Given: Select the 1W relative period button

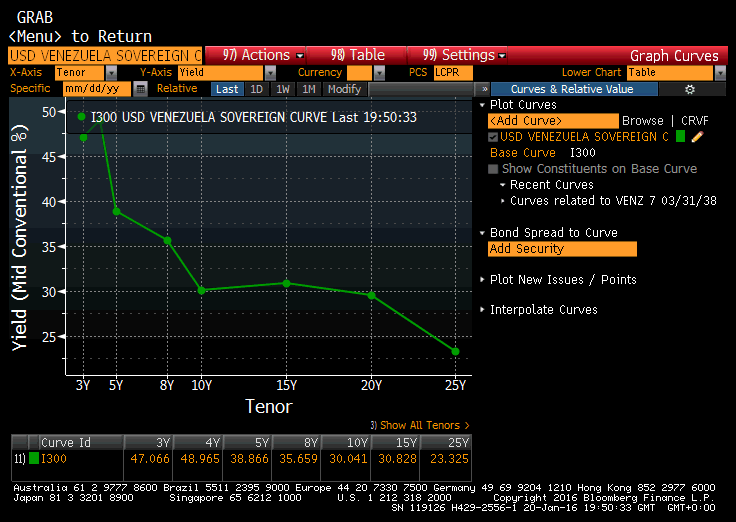Looking at the screenshot, I should [x=283, y=89].
